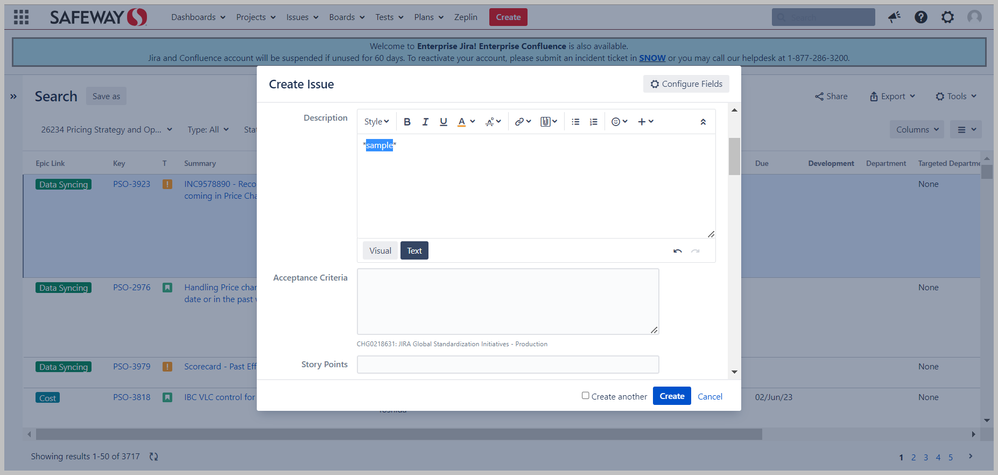Open the list view layout switcher
Image resolution: width=998 pixels, height=475 pixels.
tap(967, 129)
